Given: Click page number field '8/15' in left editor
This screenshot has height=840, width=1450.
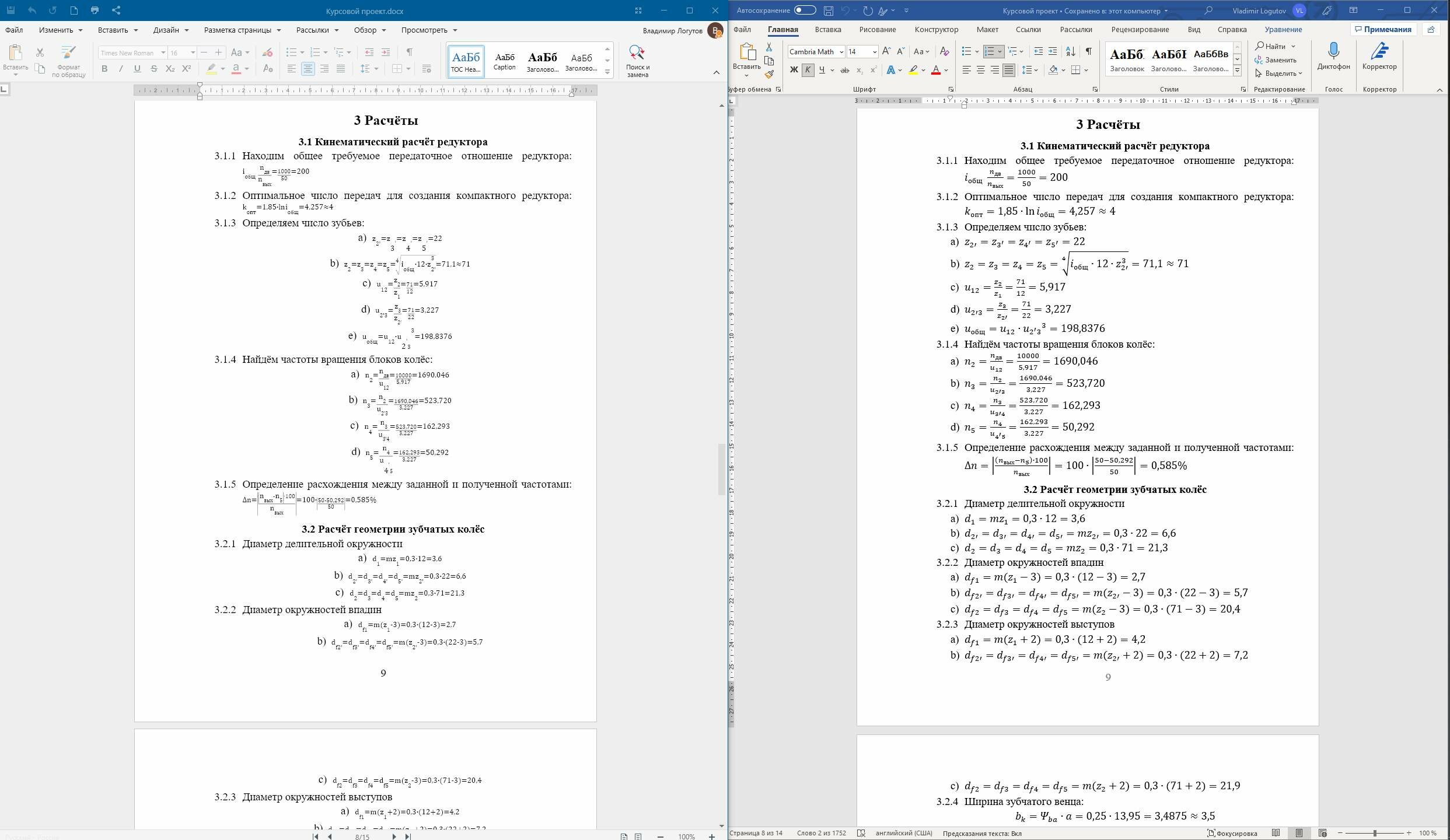Looking at the screenshot, I should tap(362, 836).
